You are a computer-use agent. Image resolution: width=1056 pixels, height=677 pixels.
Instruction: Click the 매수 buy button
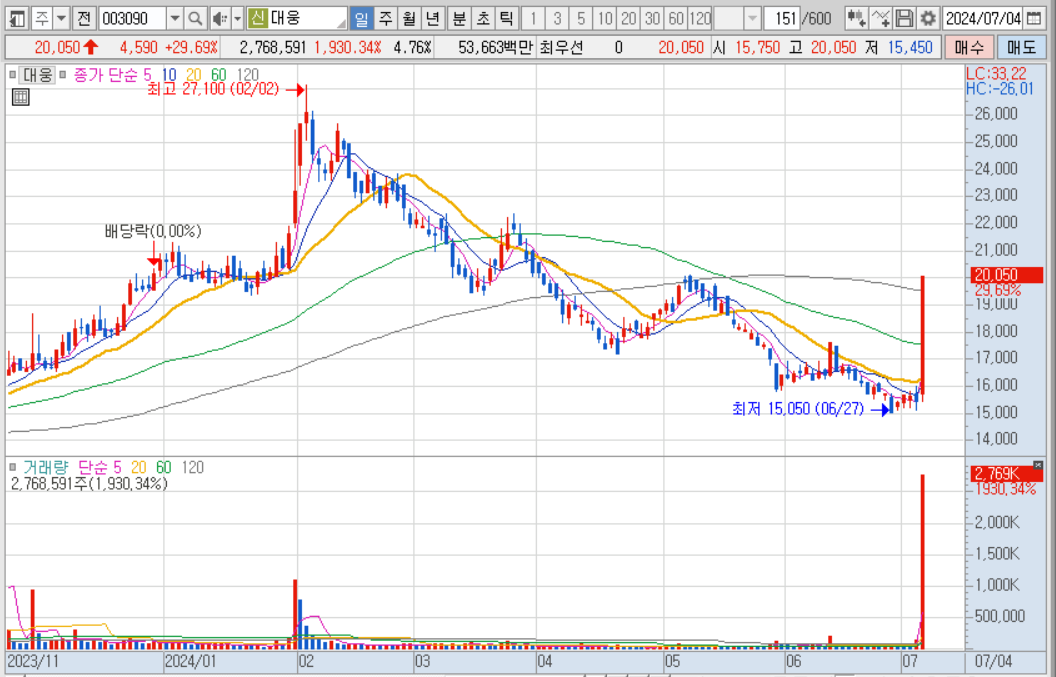(x=968, y=48)
